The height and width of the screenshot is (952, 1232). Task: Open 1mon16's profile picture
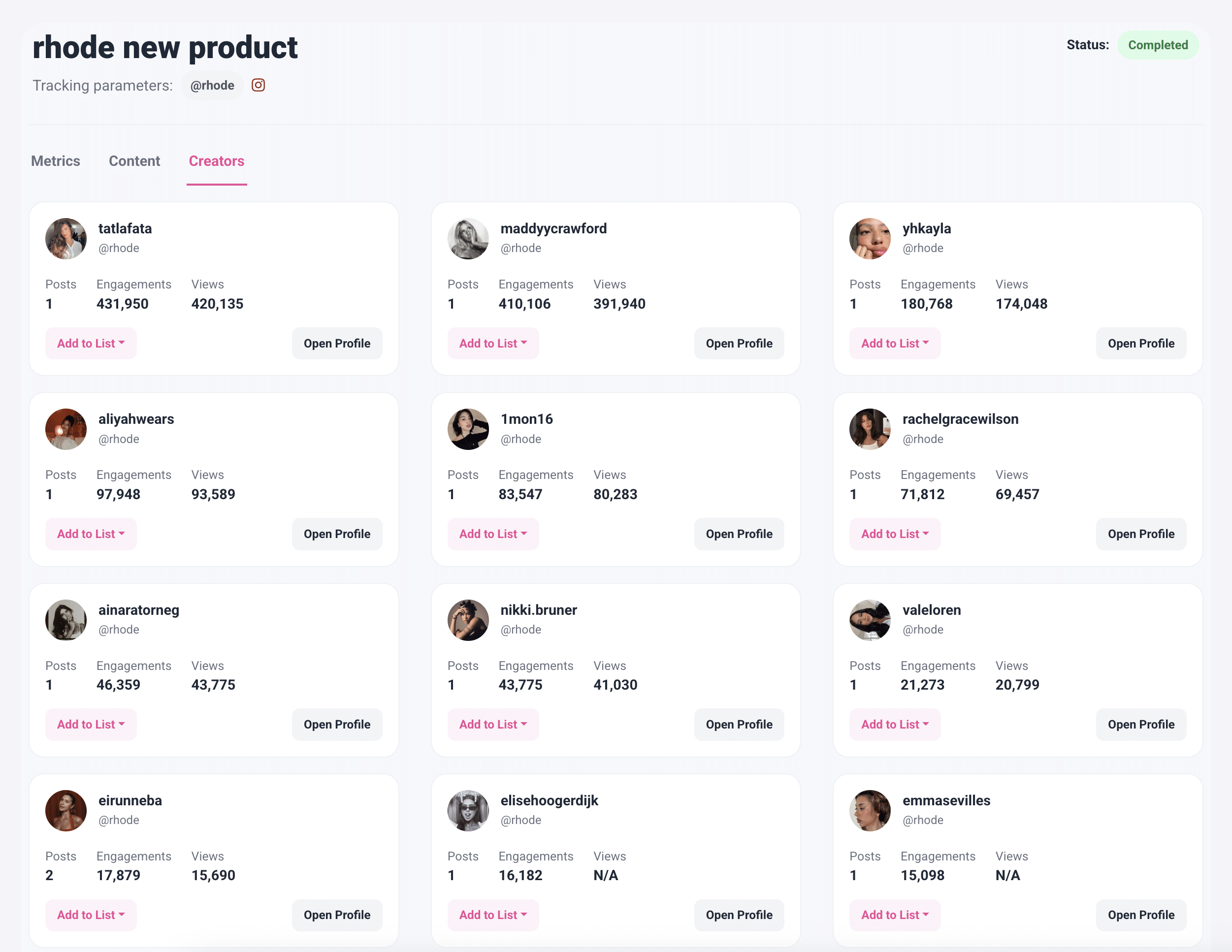coord(468,429)
